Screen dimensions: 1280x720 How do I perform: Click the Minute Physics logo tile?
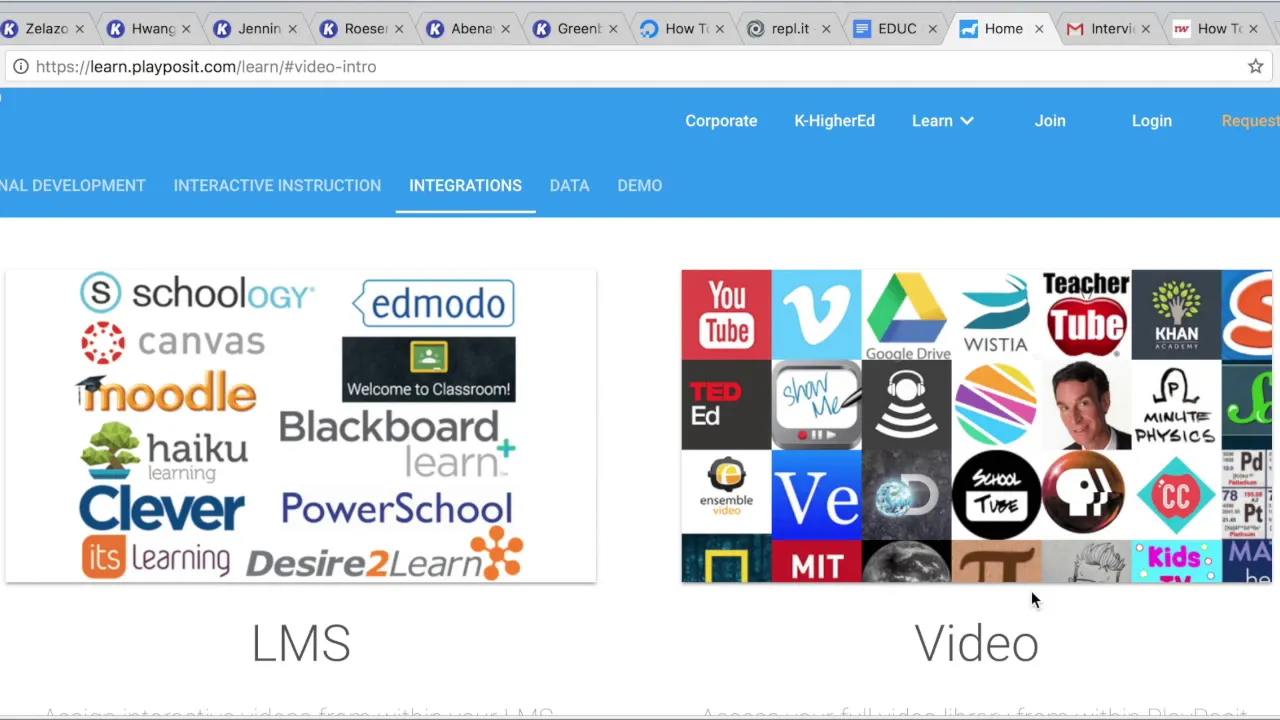(x=1176, y=404)
